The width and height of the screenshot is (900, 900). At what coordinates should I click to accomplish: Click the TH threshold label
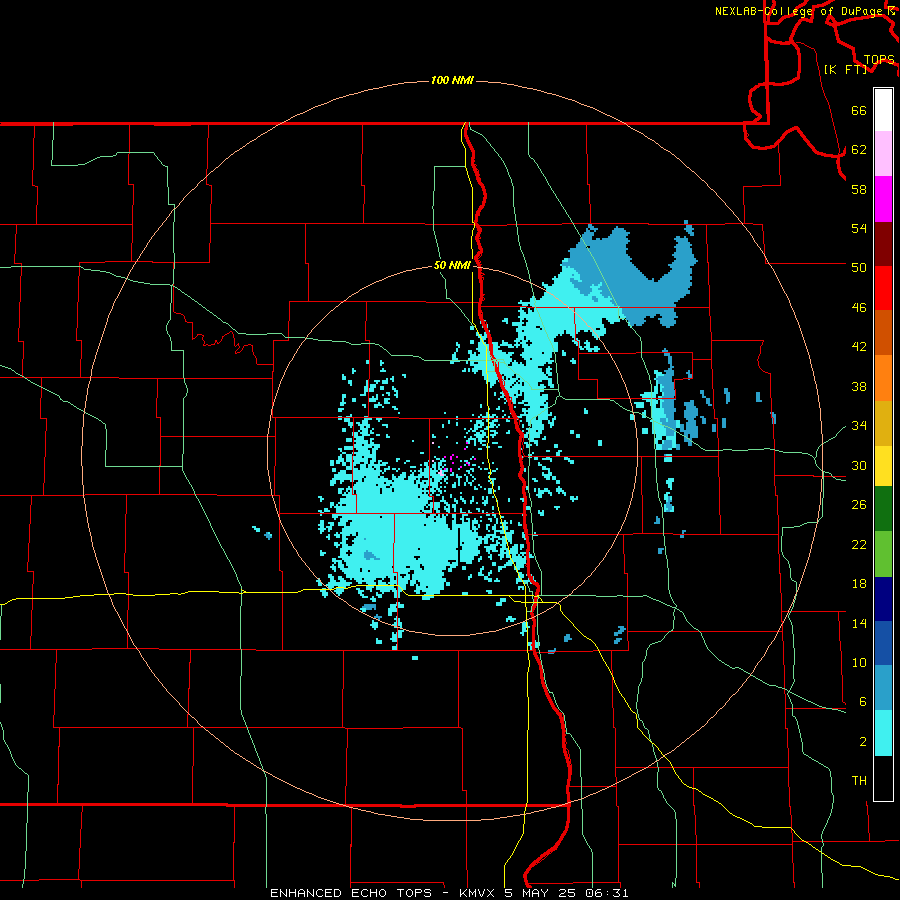pos(859,781)
